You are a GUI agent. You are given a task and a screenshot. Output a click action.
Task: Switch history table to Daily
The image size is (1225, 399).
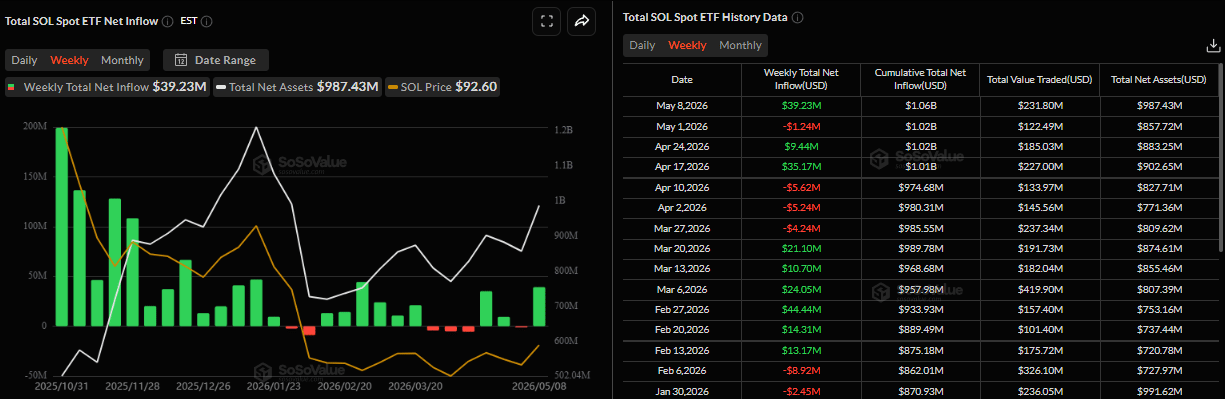(642, 45)
